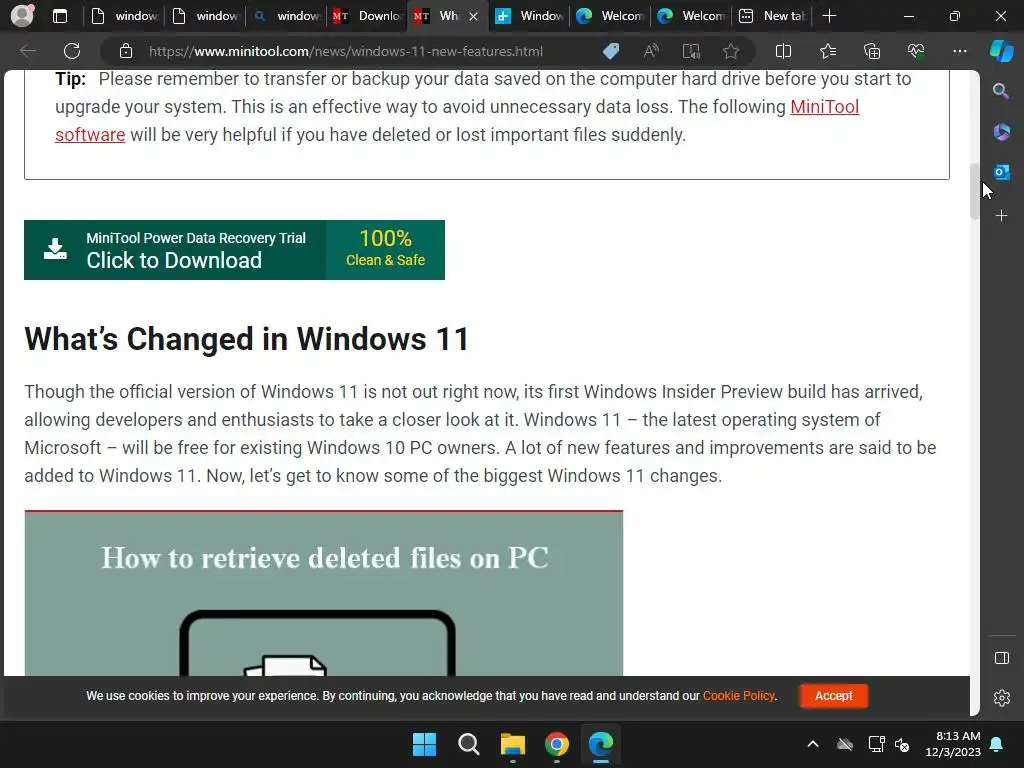Image resolution: width=1024 pixels, height=768 pixels.
Task: Start Read aloud feature
Action: [651, 51]
